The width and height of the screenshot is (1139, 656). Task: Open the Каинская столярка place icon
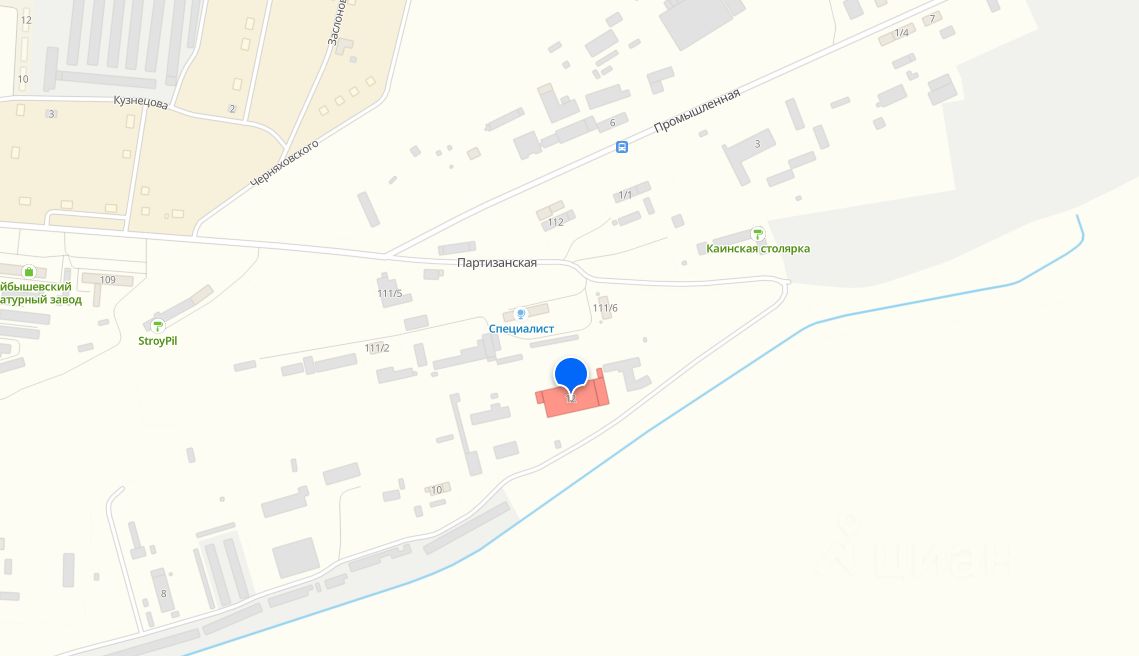pos(758,234)
